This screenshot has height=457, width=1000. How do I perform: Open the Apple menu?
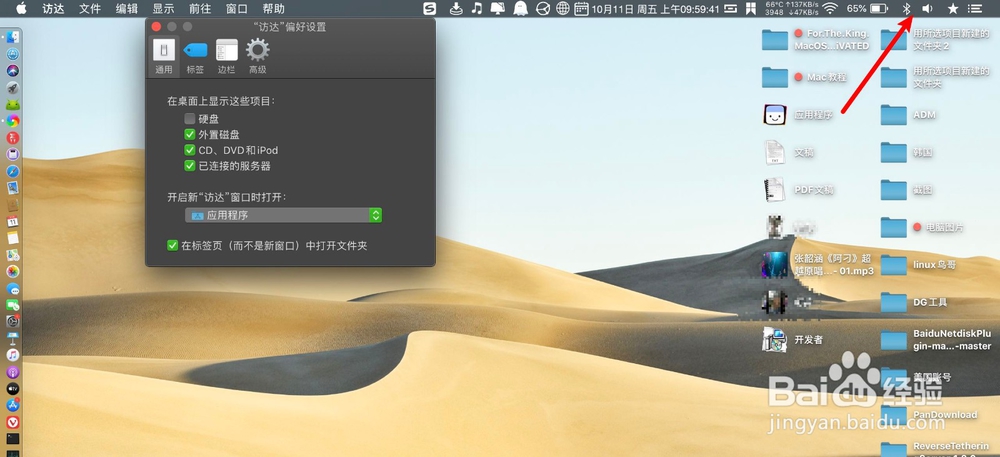pyautogui.click(x=21, y=9)
